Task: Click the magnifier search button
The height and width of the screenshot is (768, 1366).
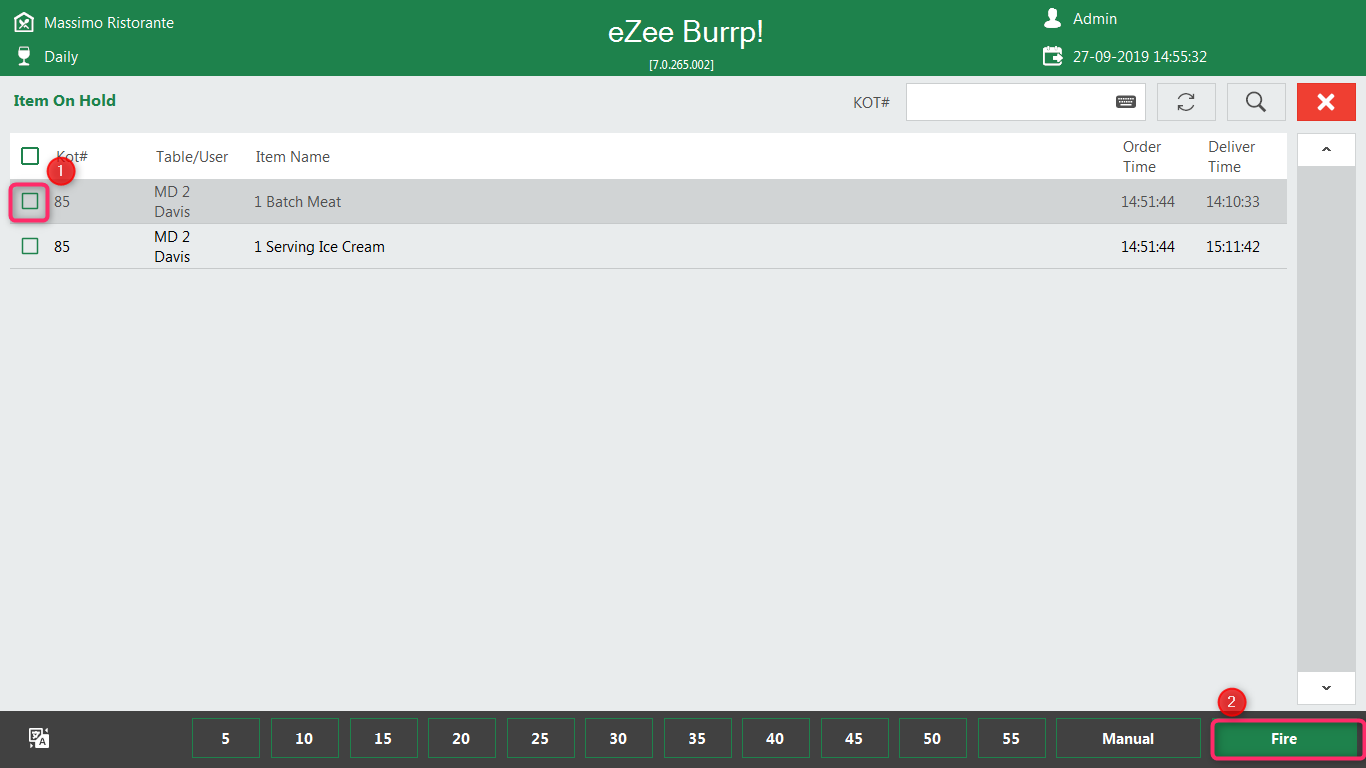Action: [x=1256, y=102]
